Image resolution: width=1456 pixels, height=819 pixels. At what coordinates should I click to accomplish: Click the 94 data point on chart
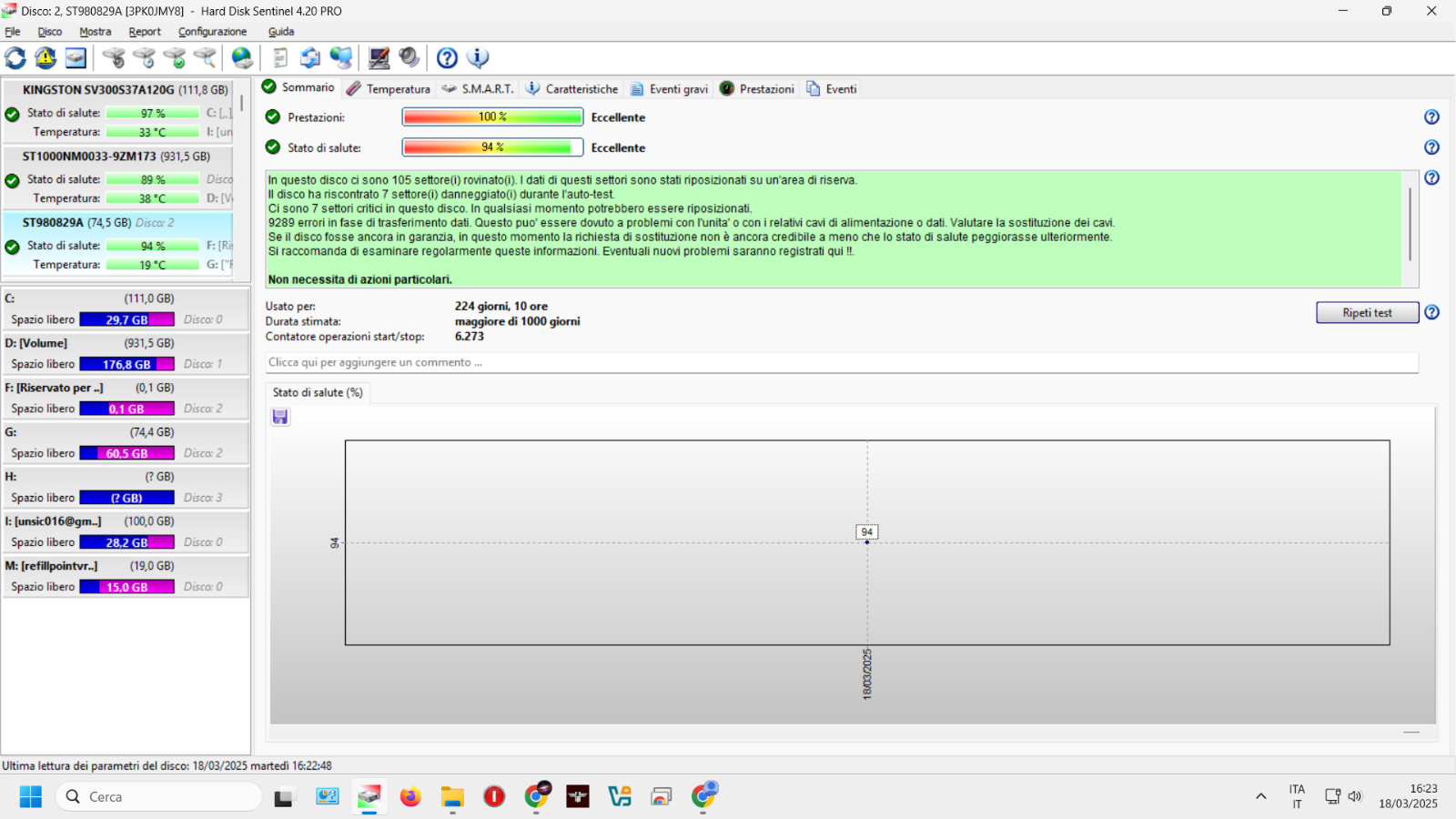(x=867, y=541)
